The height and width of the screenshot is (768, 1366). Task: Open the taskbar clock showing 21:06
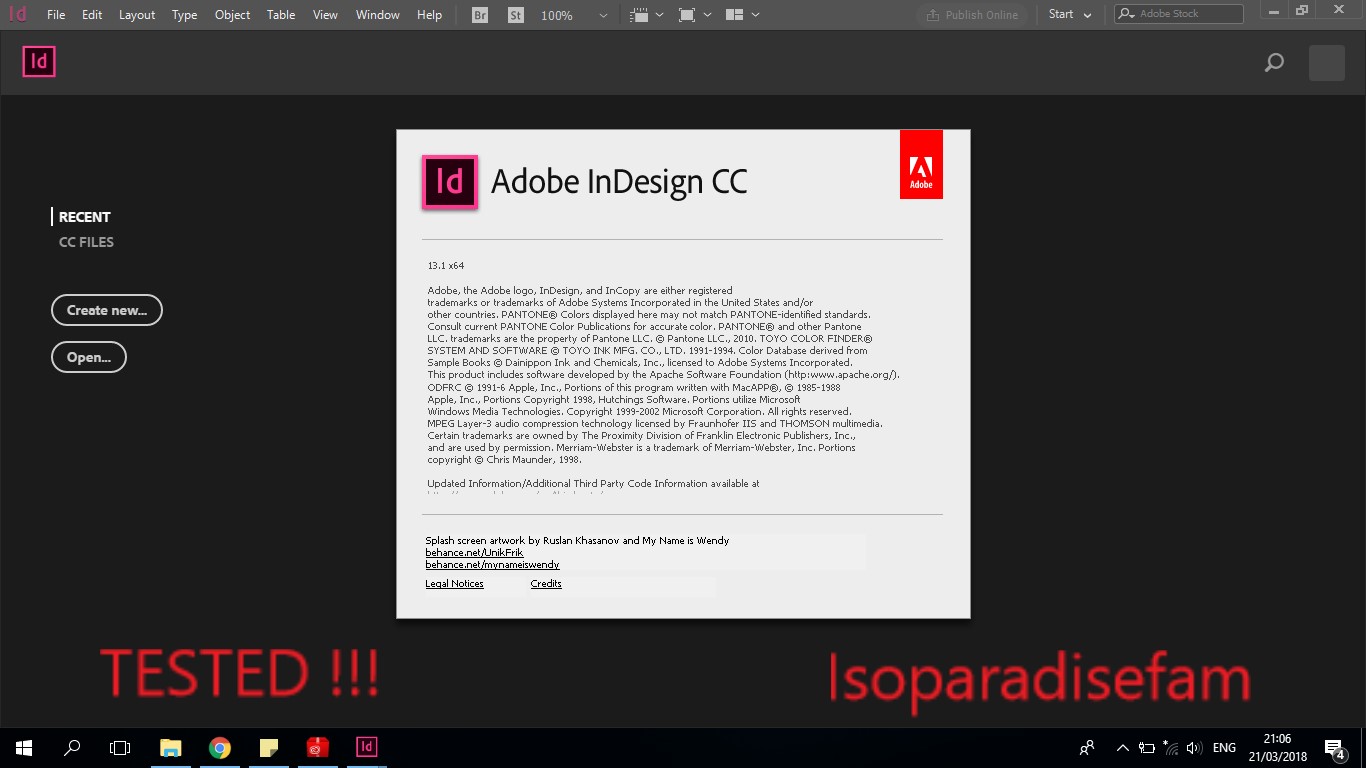(x=1278, y=748)
